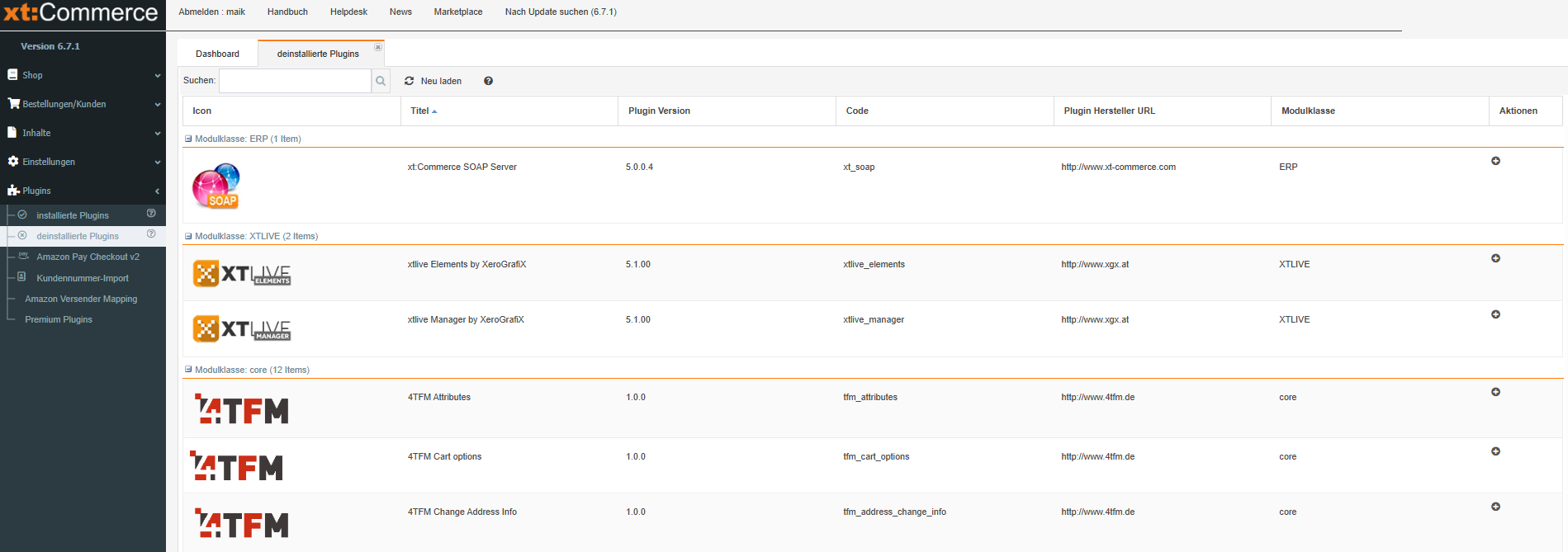
Task: Close the deinstallierte Plugins tab
Action: click(x=378, y=47)
